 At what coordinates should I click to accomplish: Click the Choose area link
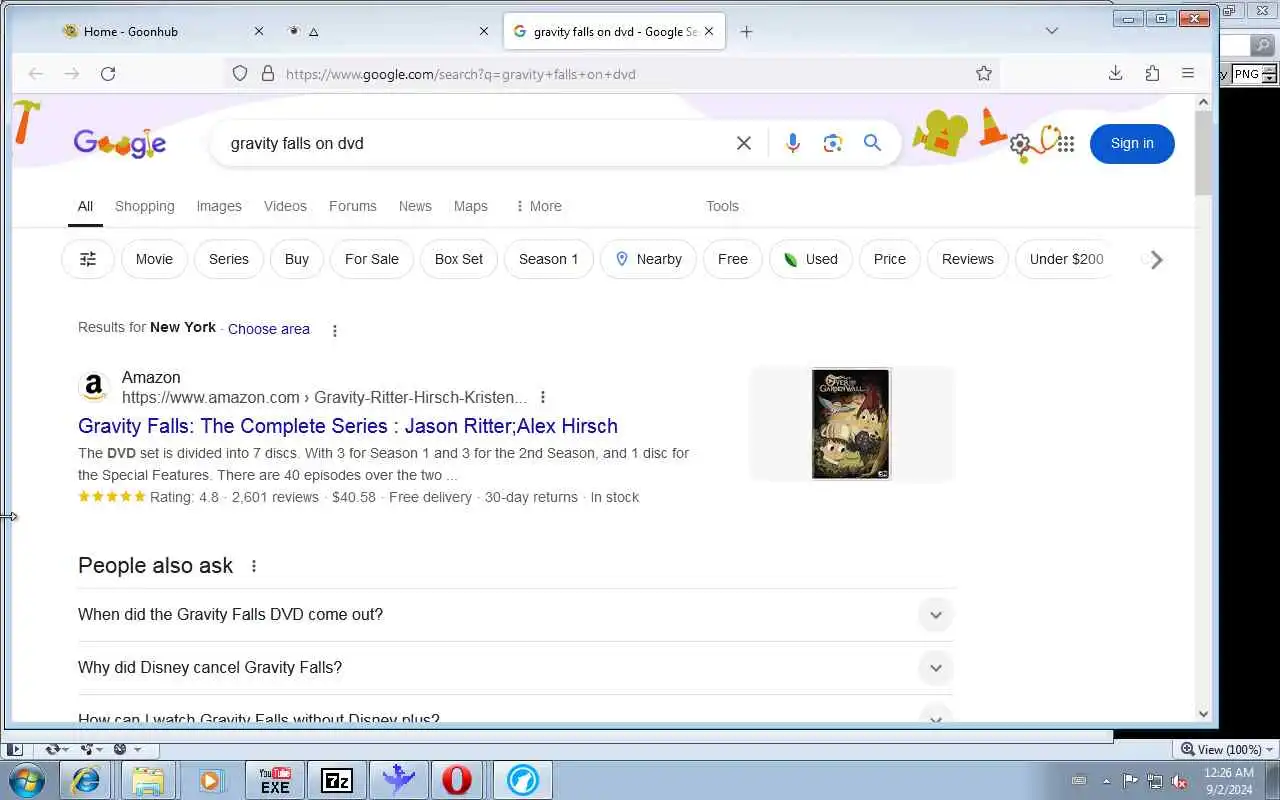269,329
